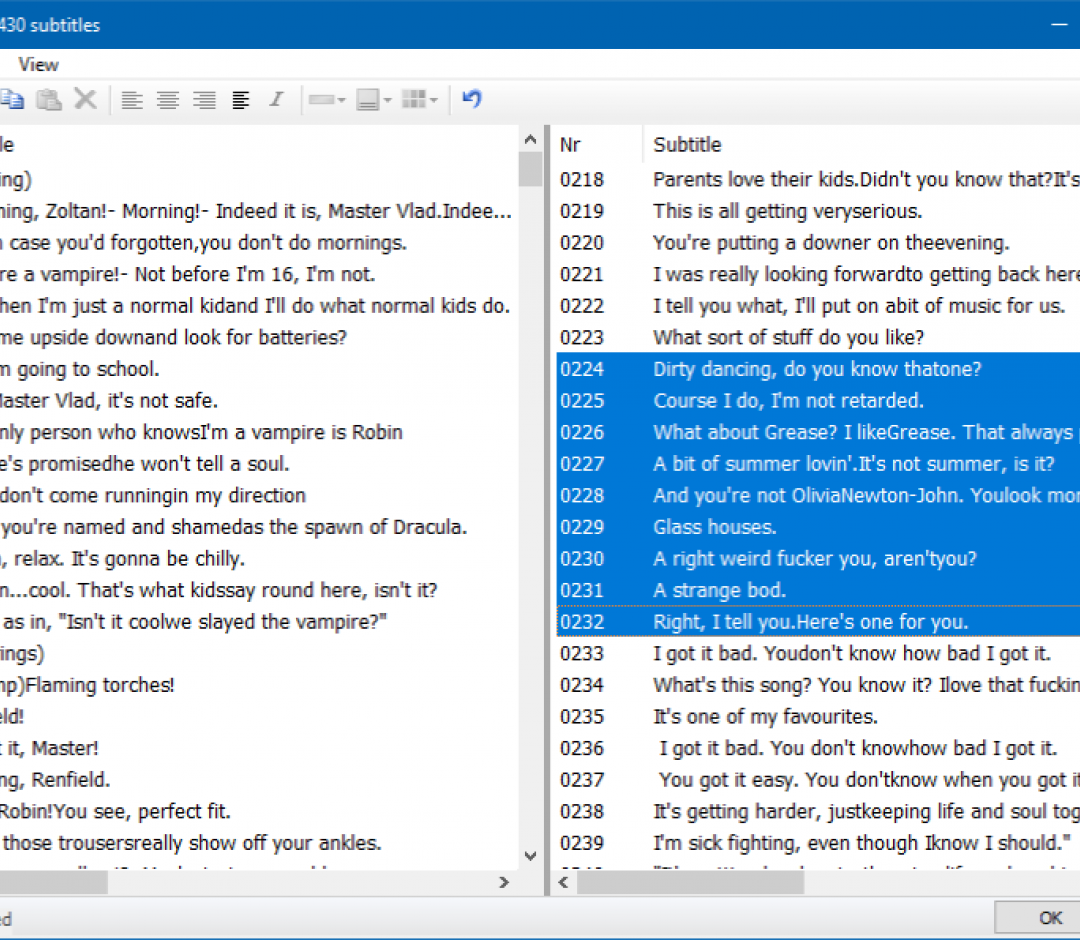Align text left using the toolbar
The height and width of the screenshot is (940, 1080).
tap(132, 100)
